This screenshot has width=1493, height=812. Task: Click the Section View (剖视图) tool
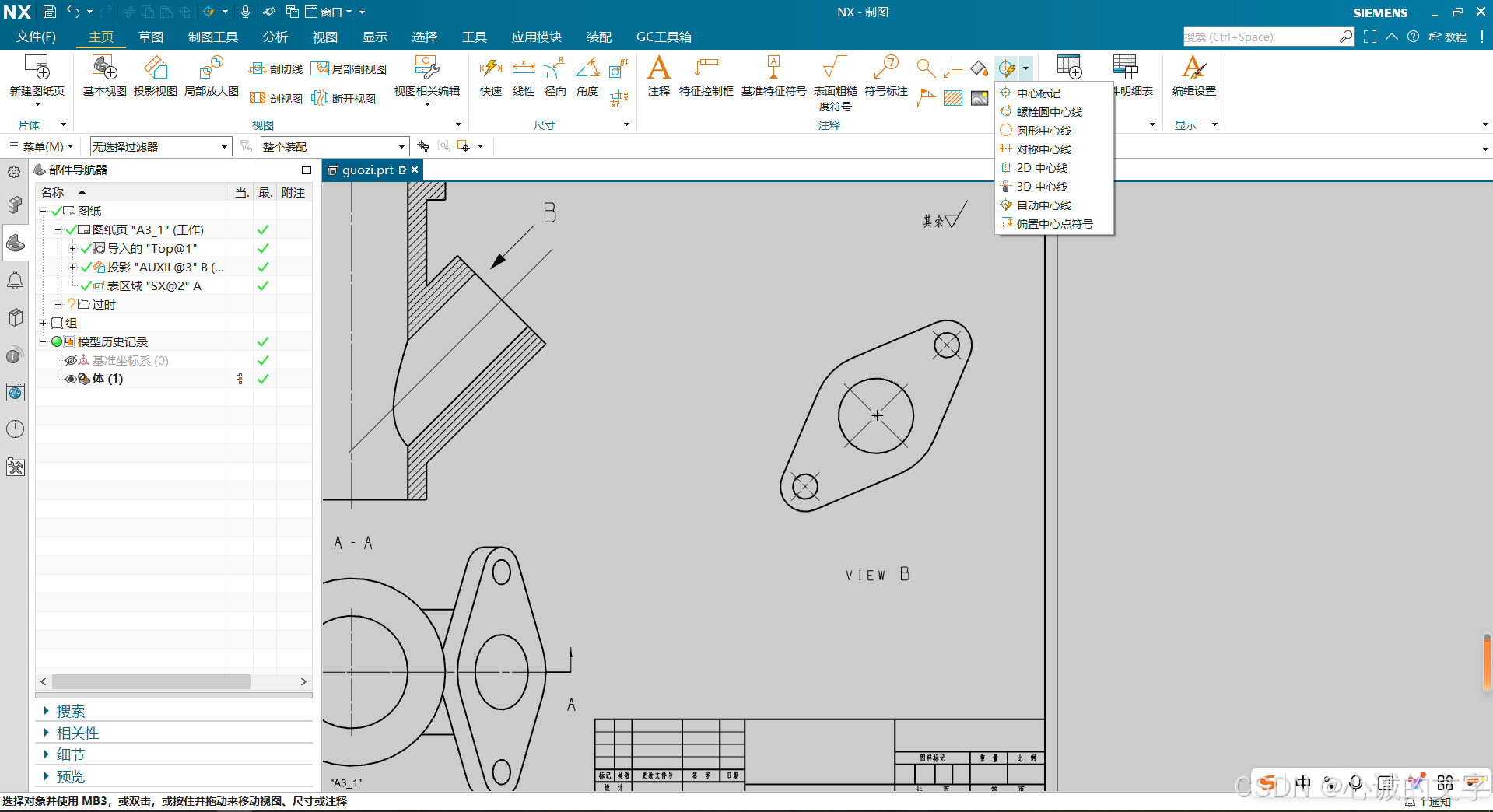pyautogui.click(x=275, y=99)
